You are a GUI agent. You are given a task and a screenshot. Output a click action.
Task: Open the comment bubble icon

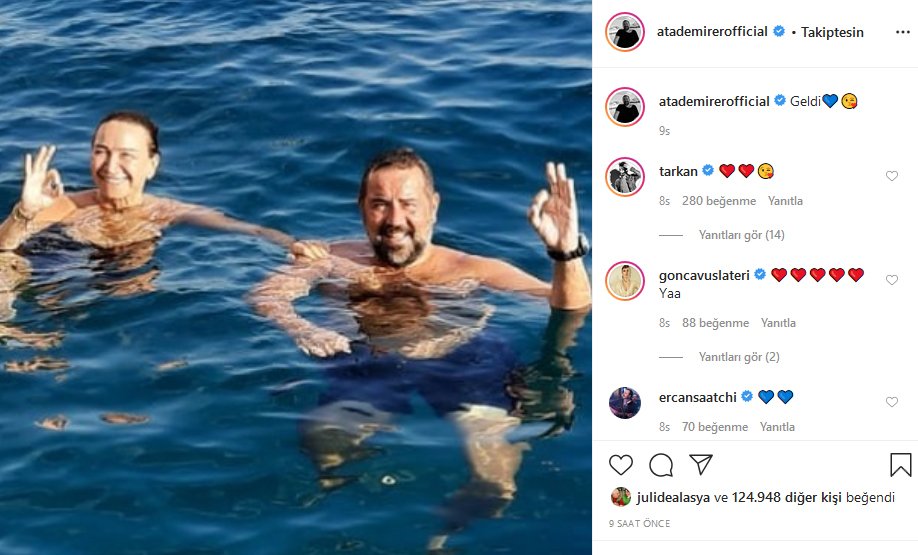[661, 465]
